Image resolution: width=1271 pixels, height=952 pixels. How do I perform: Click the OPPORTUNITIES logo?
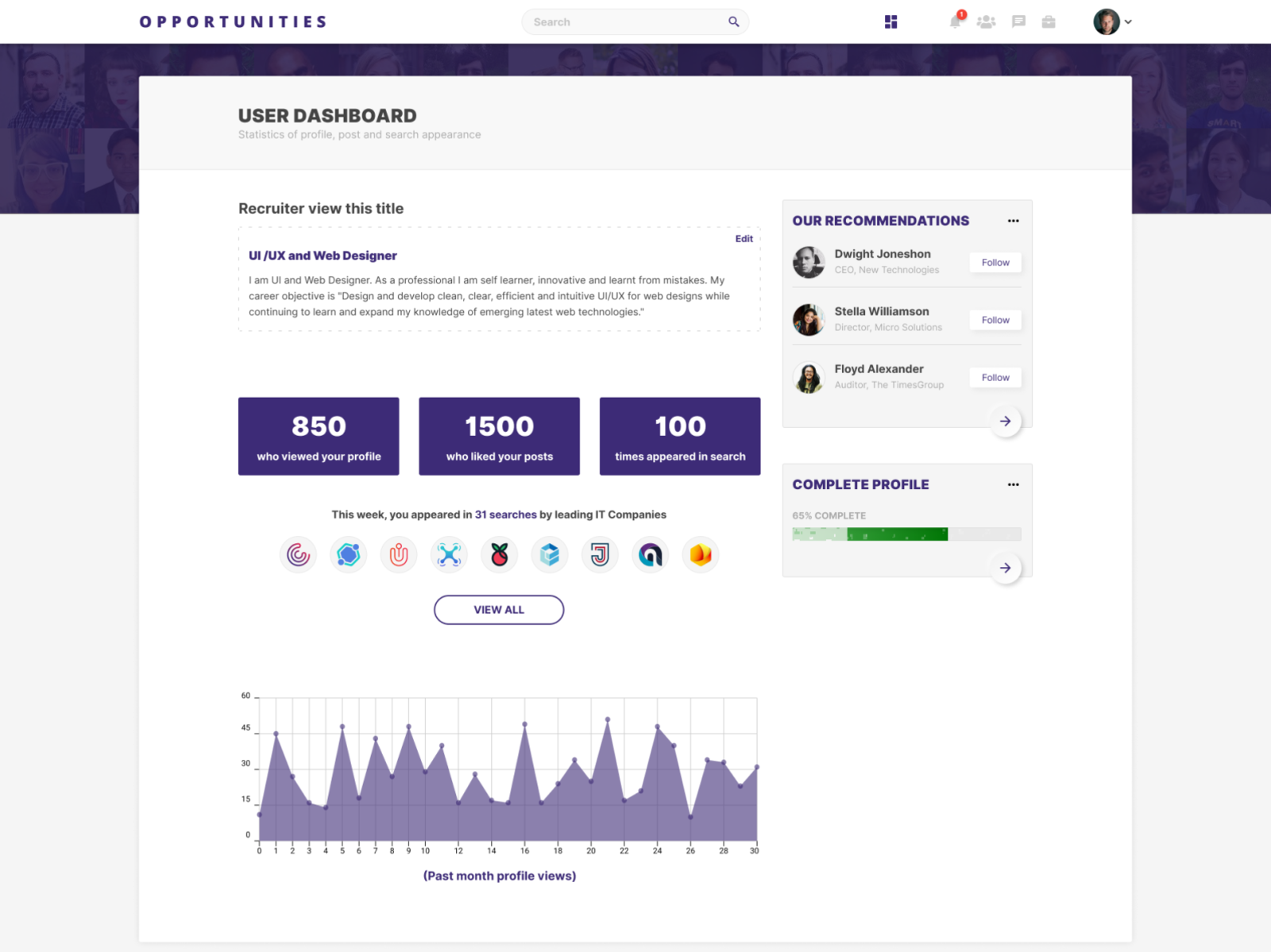coord(233,21)
